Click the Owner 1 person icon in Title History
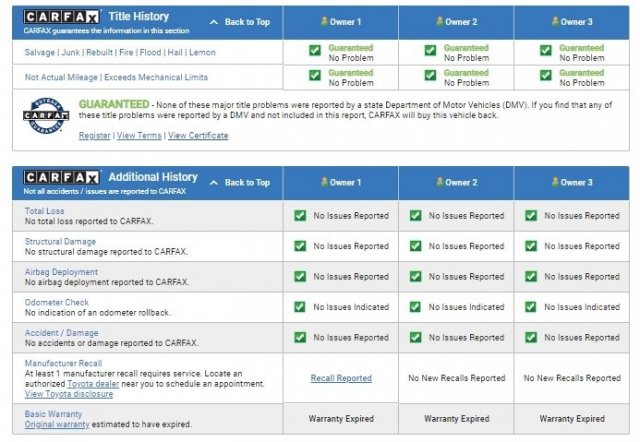This screenshot has width=640, height=442. (324, 21)
